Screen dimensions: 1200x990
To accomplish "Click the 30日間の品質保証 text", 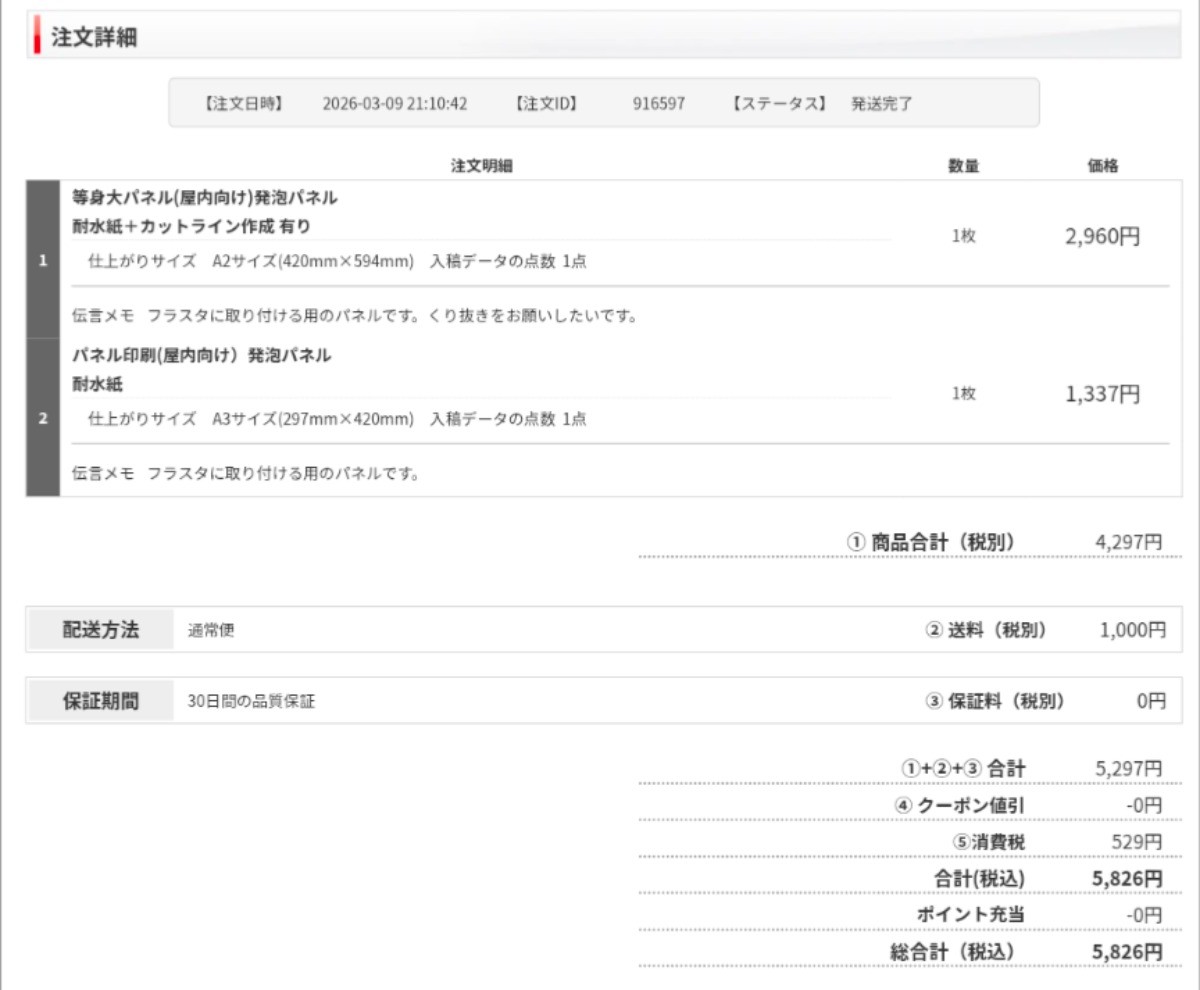I will coord(251,702).
